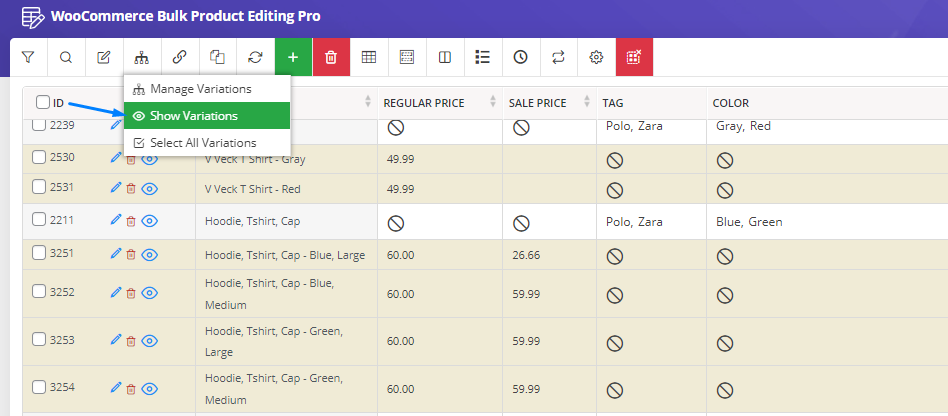Image resolution: width=948 pixels, height=416 pixels.
Task: Toggle the select-all checkbox beside ID
Action: coord(42,102)
